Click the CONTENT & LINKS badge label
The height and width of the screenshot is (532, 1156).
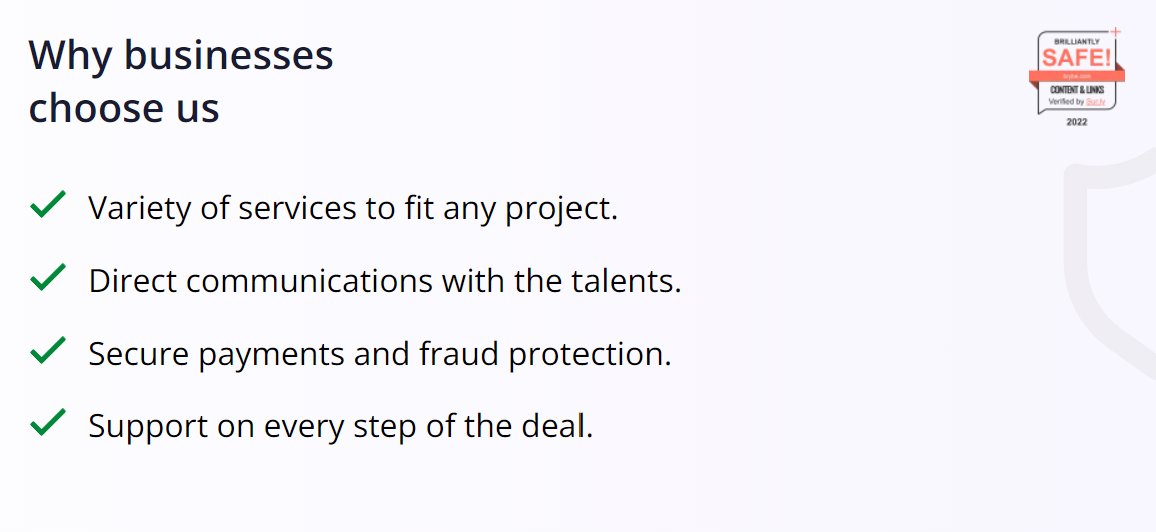coord(1076,90)
